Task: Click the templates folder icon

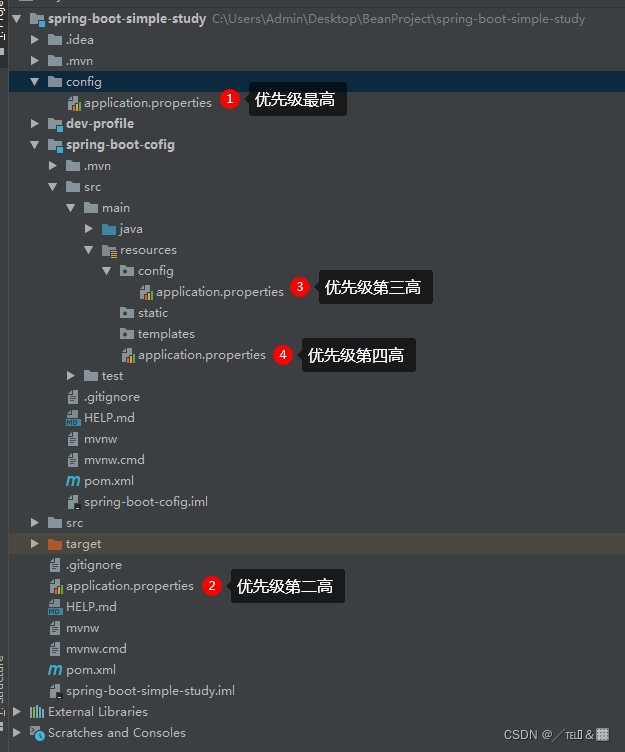Action: (x=127, y=334)
